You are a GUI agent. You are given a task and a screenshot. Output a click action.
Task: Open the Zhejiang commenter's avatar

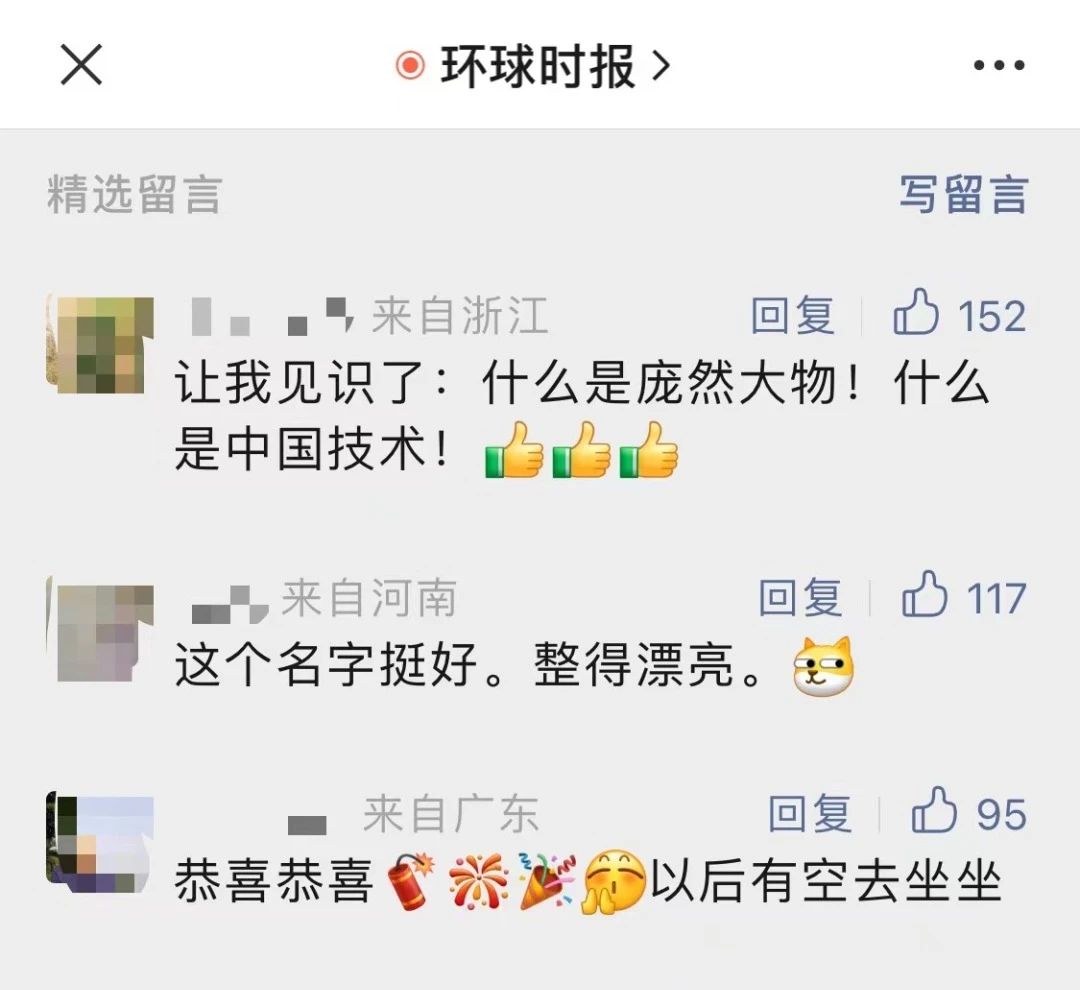point(100,344)
